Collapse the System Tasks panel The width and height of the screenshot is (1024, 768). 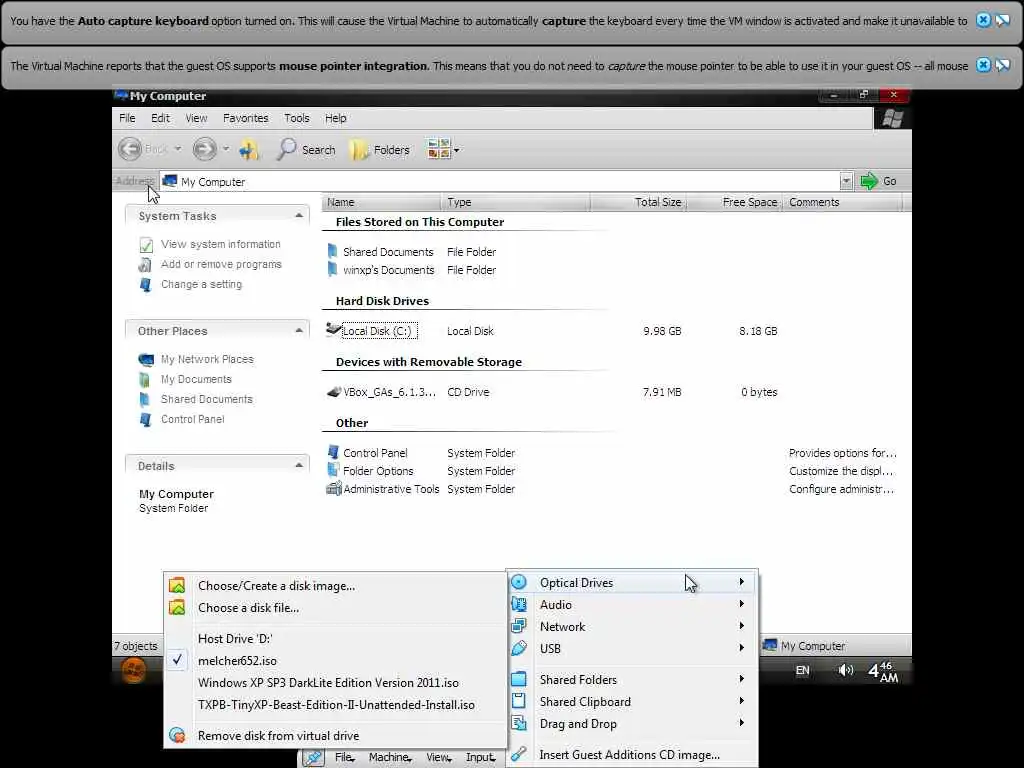pyautogui.click(x=298, y=216)
